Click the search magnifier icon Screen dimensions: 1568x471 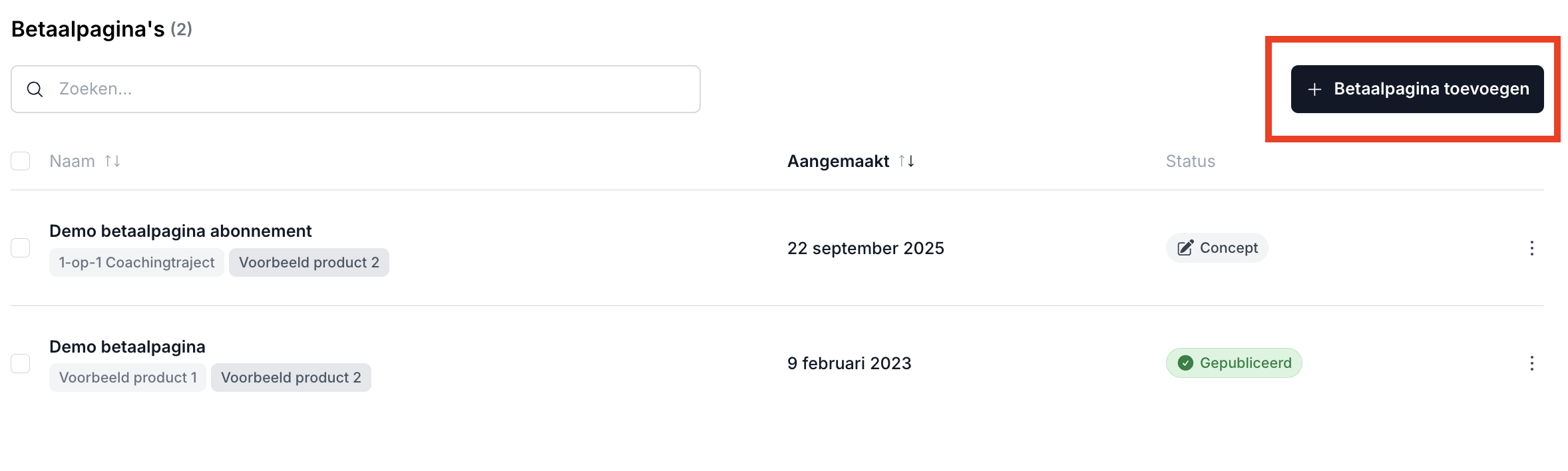point(35,89)
